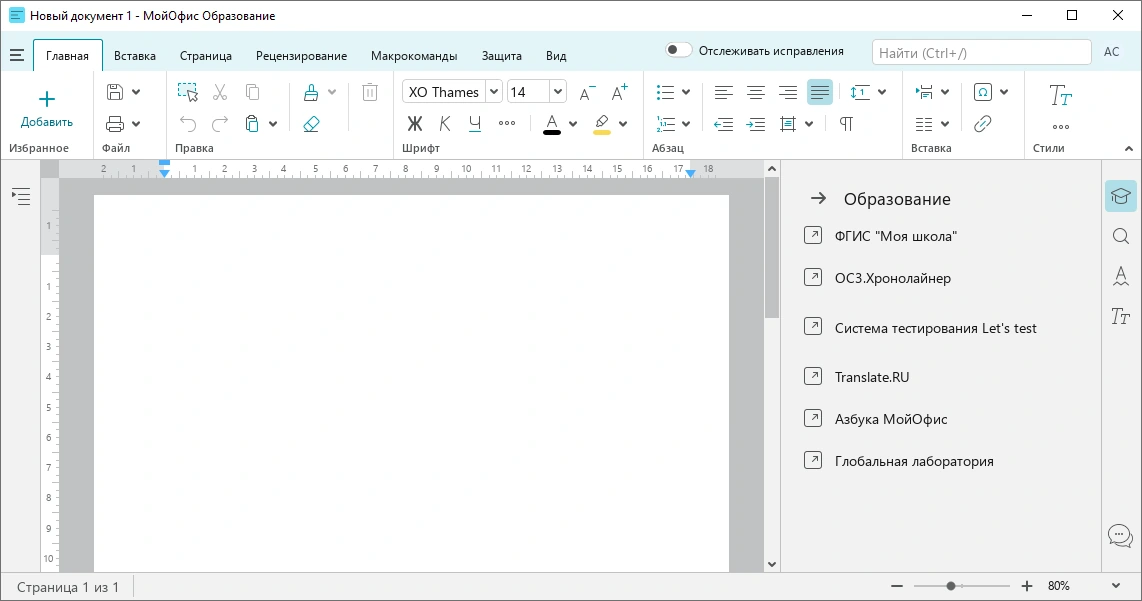Show nonprinting characters with pilcrow icon
Viewport: 1142px width, 601px height.
[x=846, y=124]
